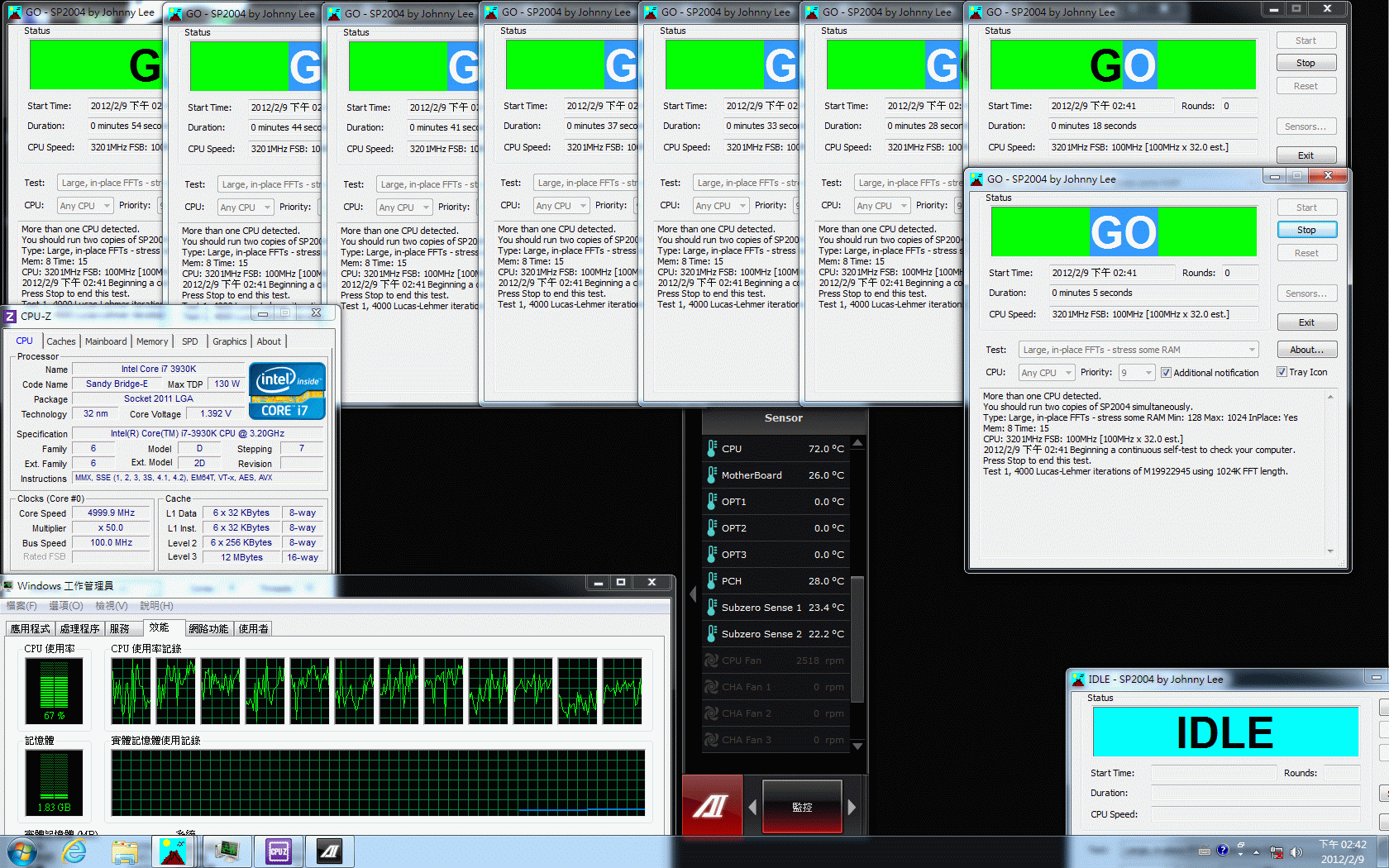Open volume speaker tray icon
This screenshot has height=868, width=1389.
1296,851
